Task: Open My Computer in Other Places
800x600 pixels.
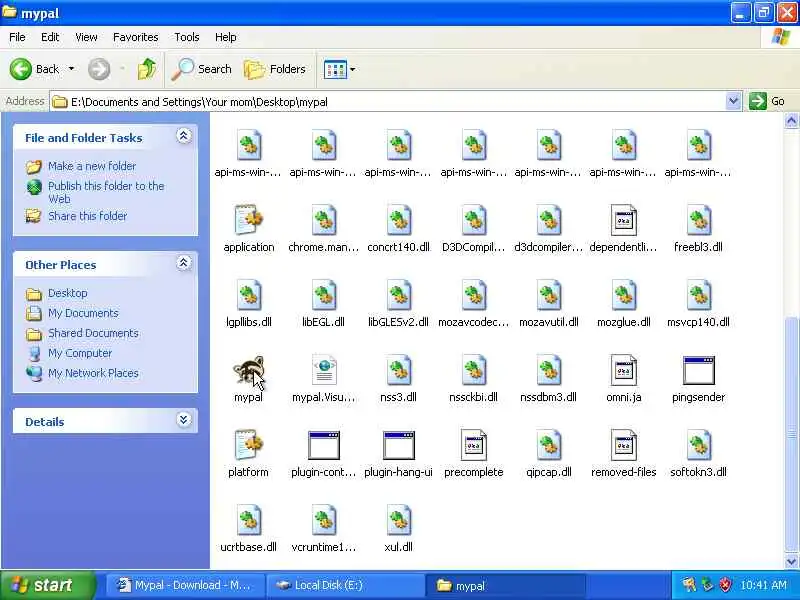Action: click(x=80, y=353)
